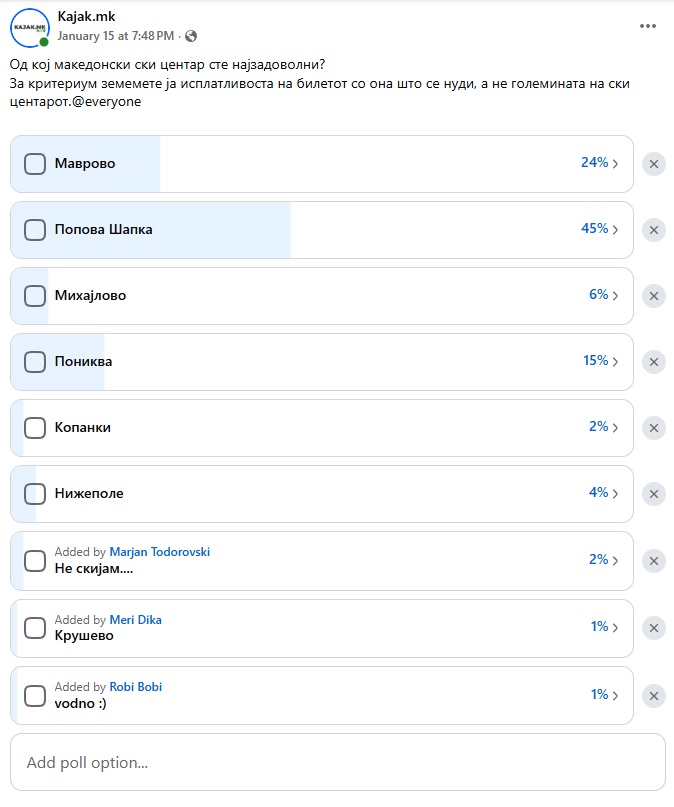Click the Kajak.mk profile picture
The width and height of the screenshot is (674, 807).
pos(29,27)
